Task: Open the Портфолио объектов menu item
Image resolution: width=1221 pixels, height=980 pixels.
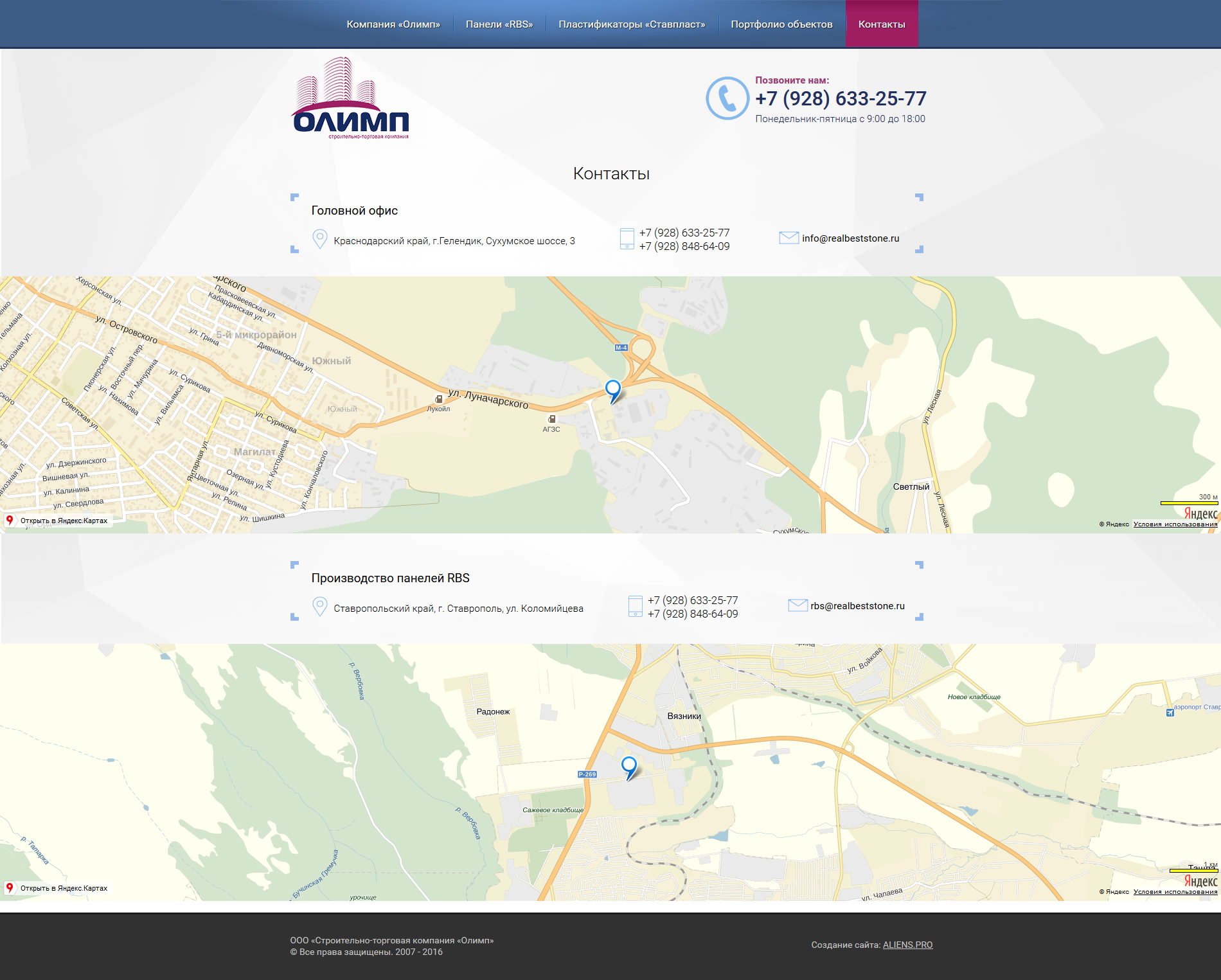Action: tap(781, 24)
